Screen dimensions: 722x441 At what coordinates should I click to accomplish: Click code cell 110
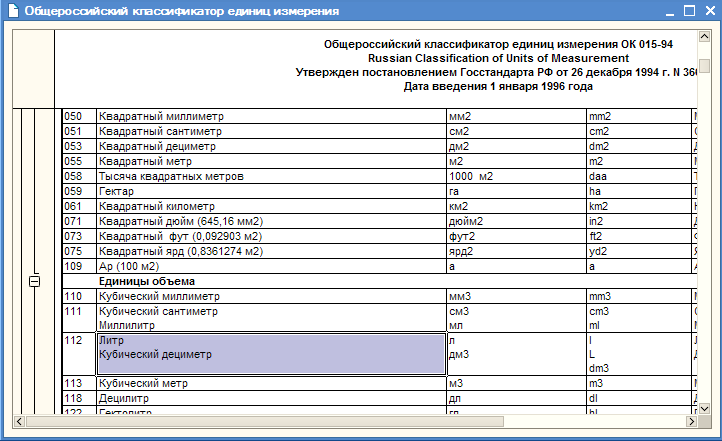pos(79,296)
